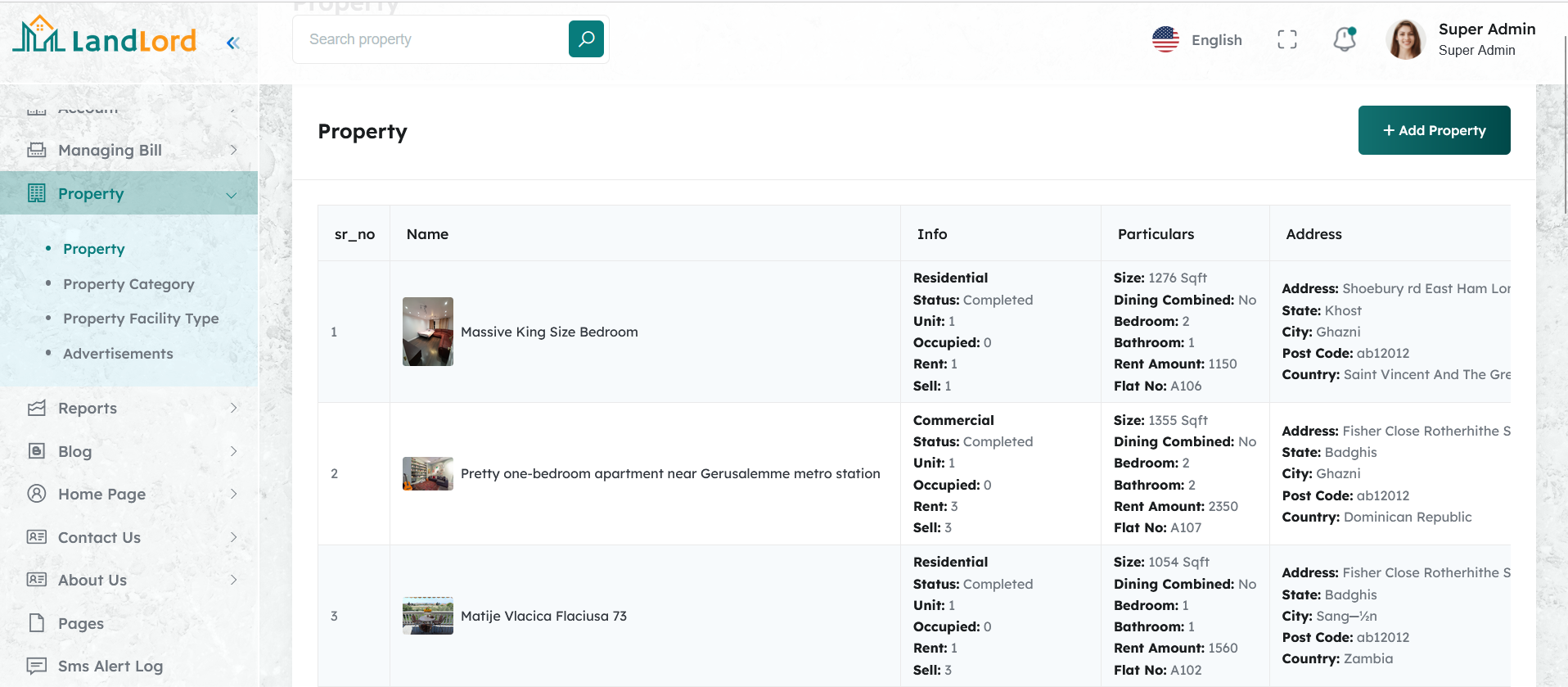This screenshot has width=1568, height=687.
Task: Expand the Managing Bill menu
Action: (x=233, y=150)
